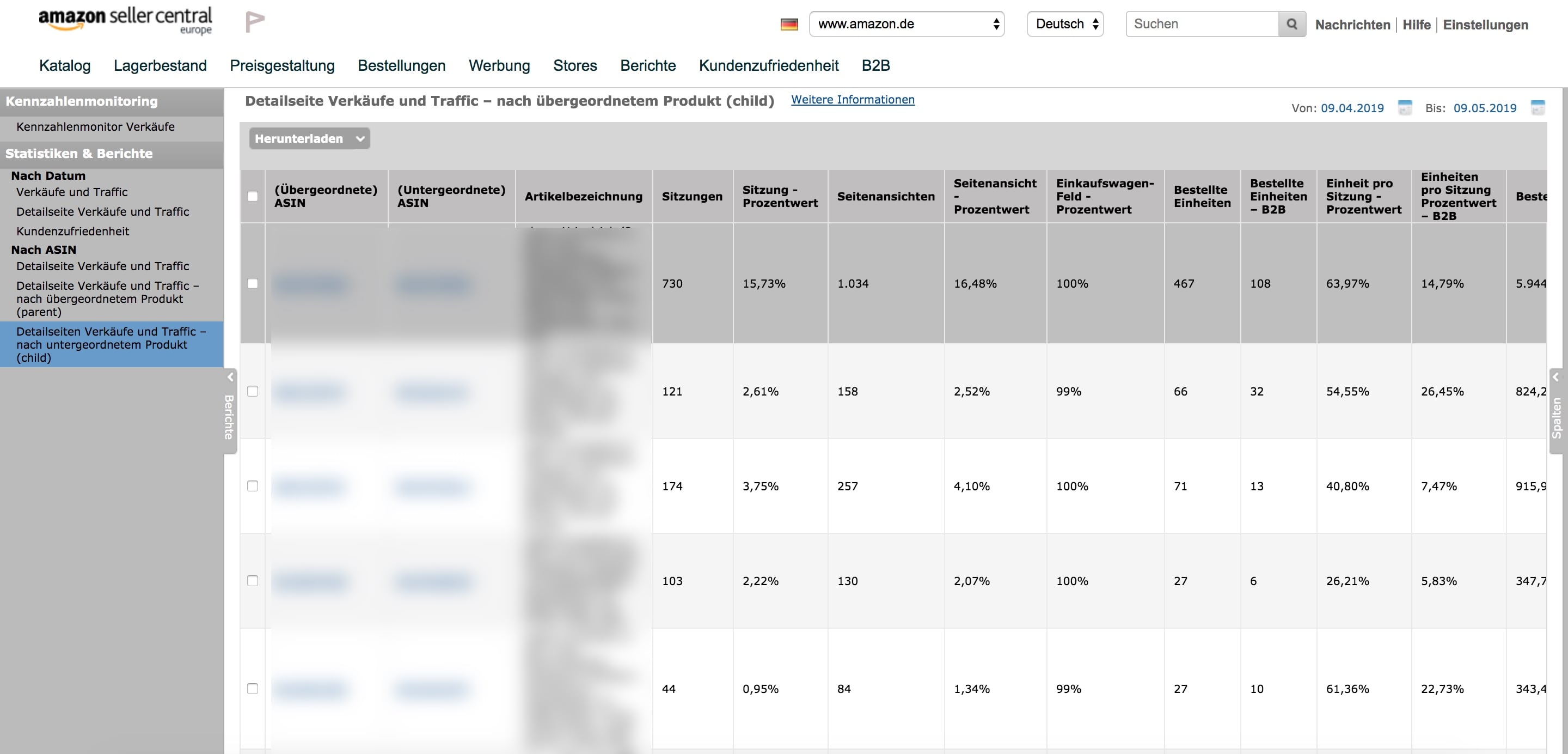This screenshot has height=754, width=1568.
Task: Open Kundenzufriedenheit report in sidebar
Action: pyautogui.click(x=72, y=232)
